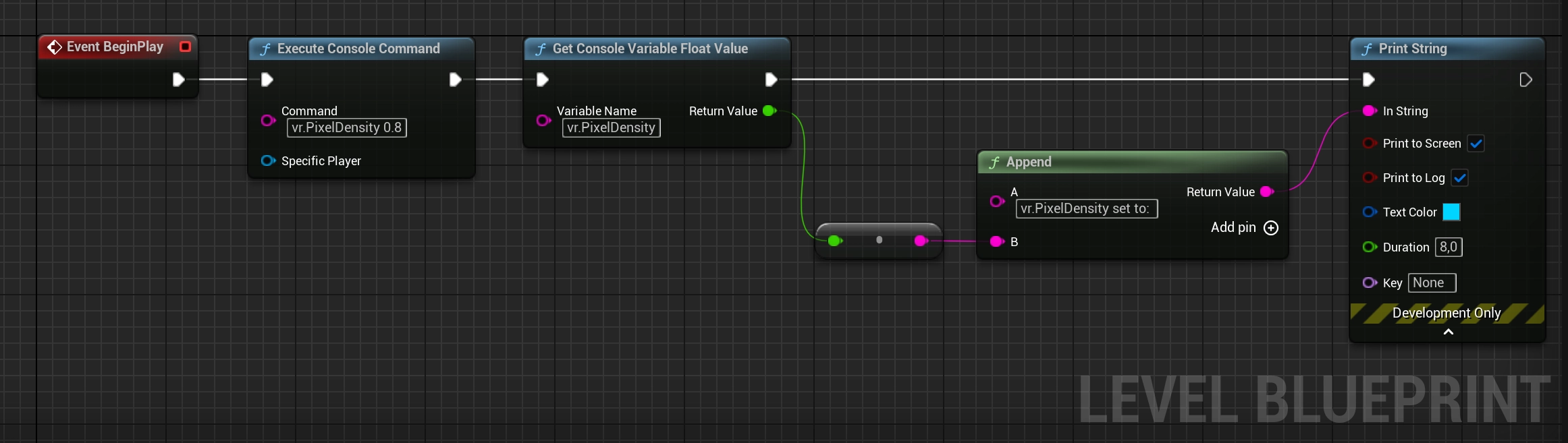Collapse the Print String advanced pins arrow
1568x443 pixels.
tap(1448, 332)
